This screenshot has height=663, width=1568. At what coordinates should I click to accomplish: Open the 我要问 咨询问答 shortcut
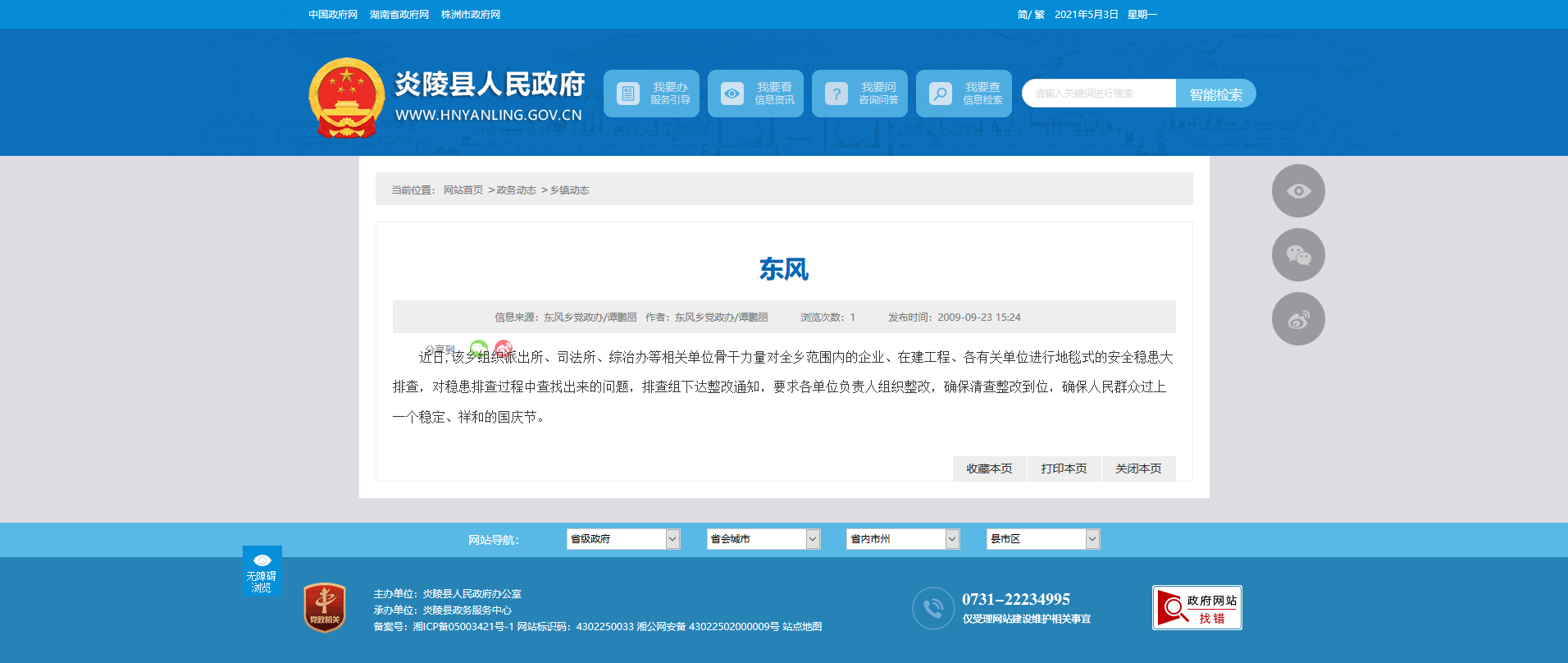click(x=859, y=94)
